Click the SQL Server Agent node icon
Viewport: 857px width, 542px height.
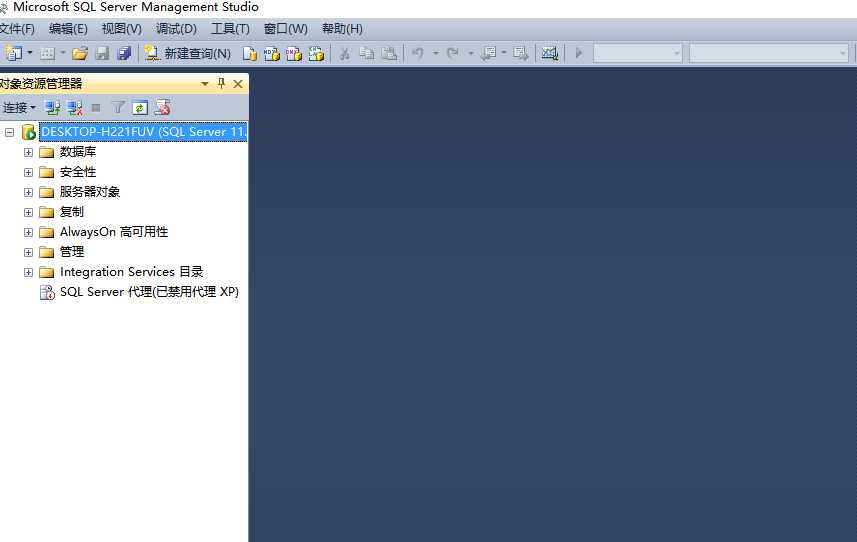(x=48, y=292)
